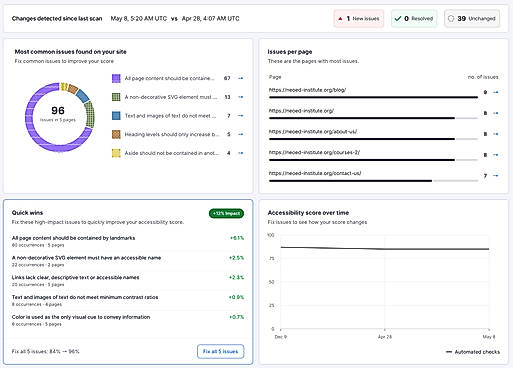Viewport: 513px width, 368px height.
Task: Click the +12% impact badge
Action: (x=226, y=213)
